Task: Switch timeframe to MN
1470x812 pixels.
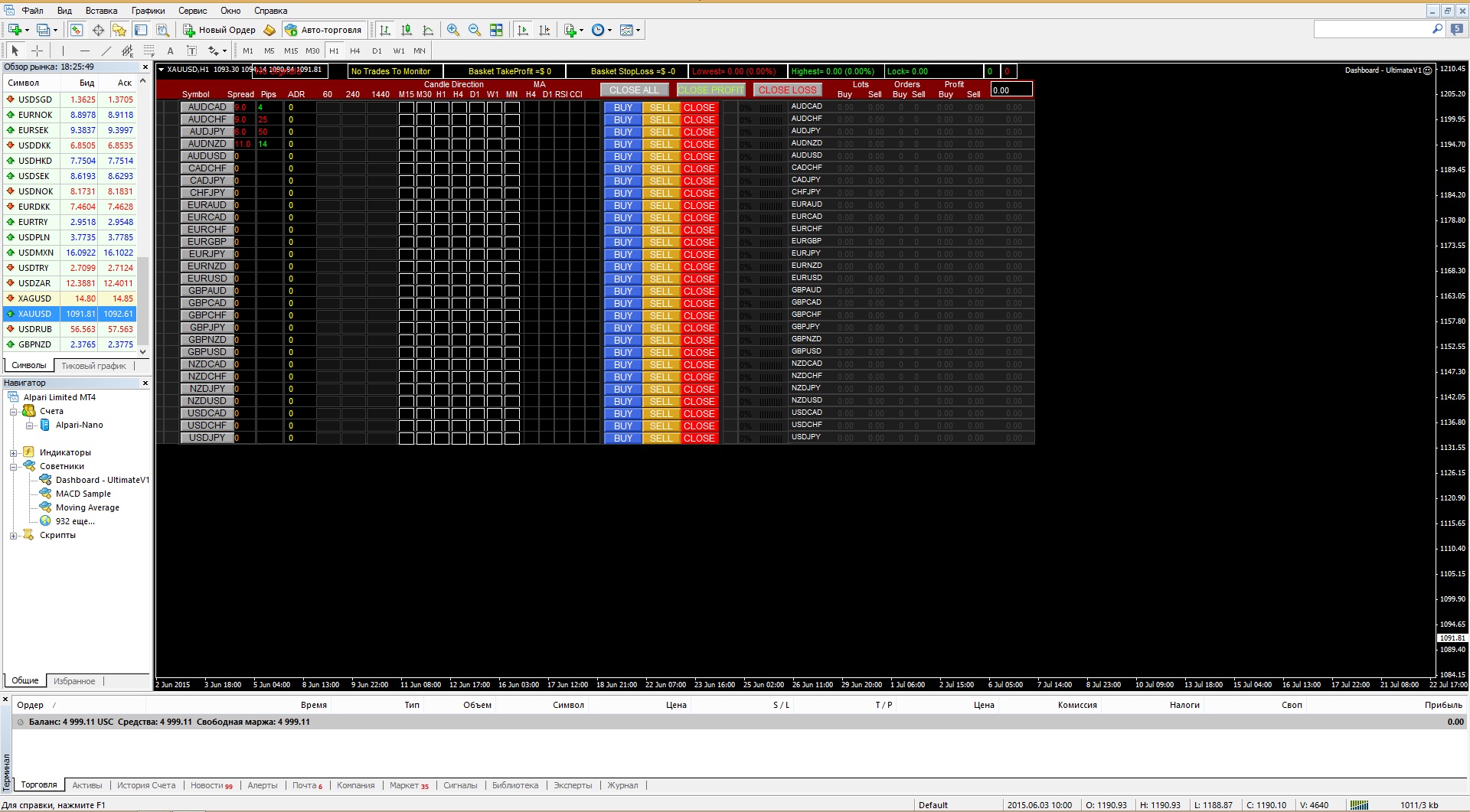Action: pyautogui.click(x=420, y=51)
